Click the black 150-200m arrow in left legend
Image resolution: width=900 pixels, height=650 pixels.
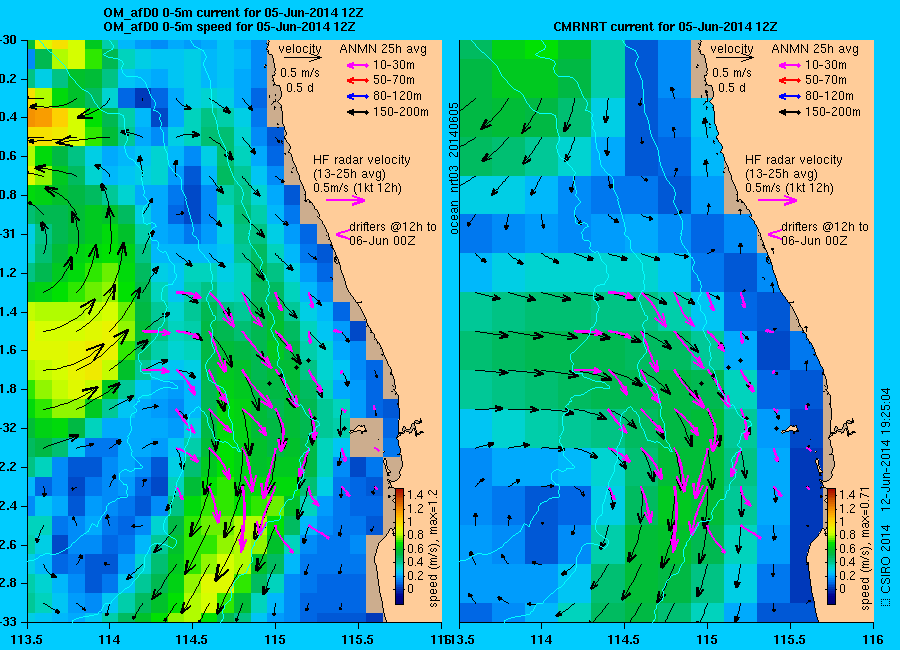358,113
